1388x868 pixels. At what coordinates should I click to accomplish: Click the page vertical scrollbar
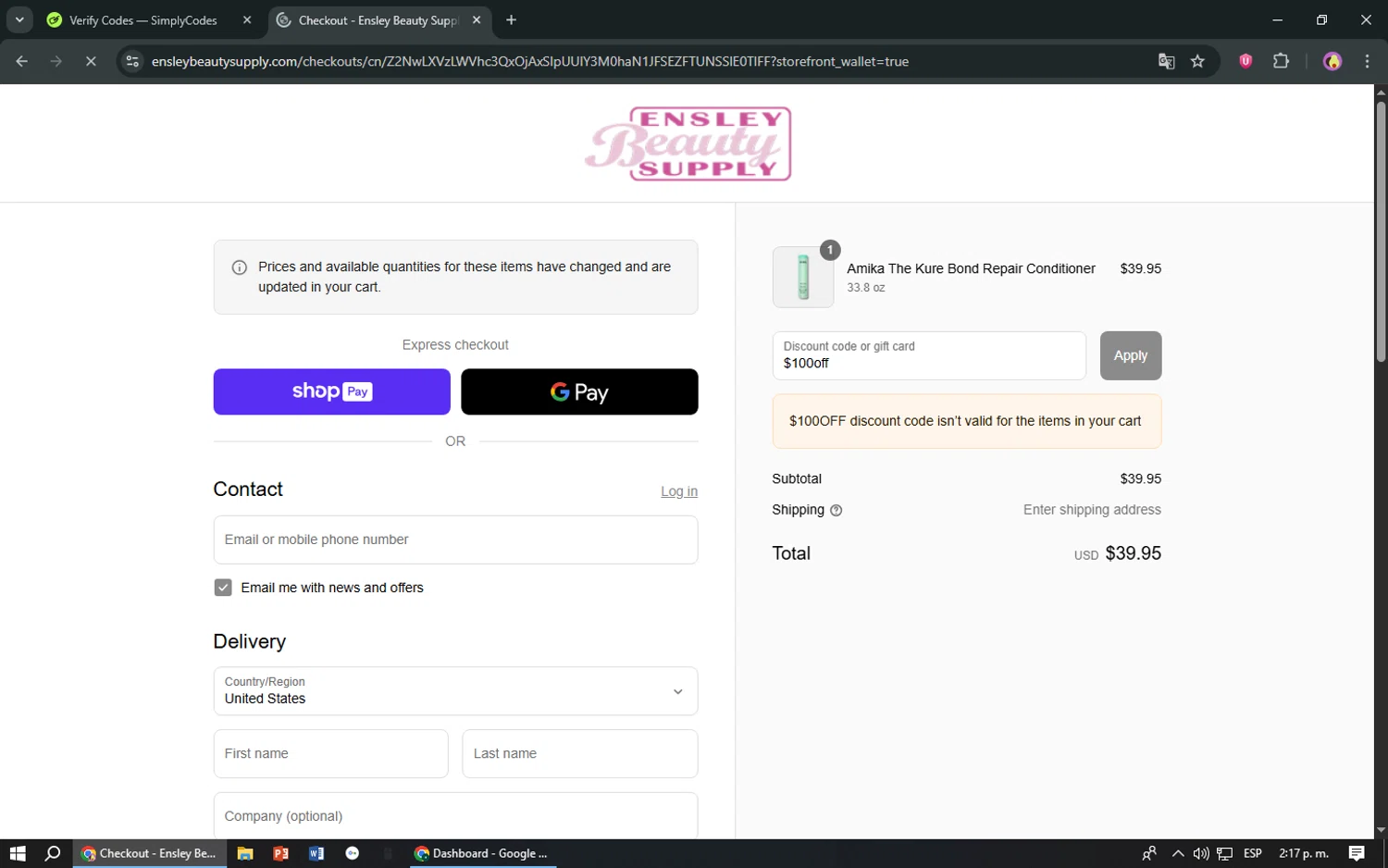[x=1381, y=231]
